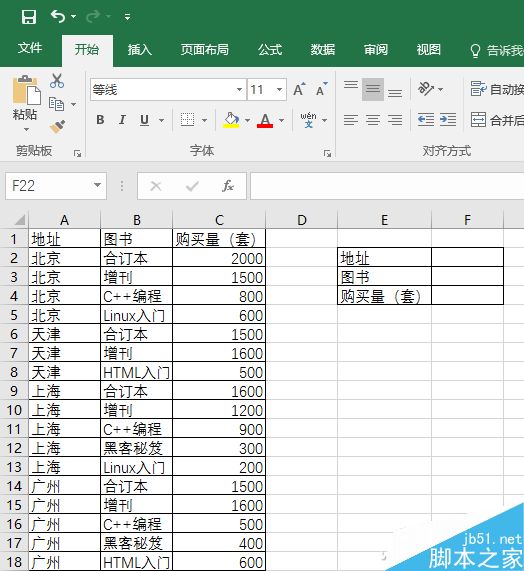Click the Orientation text angle icon

pyautogui.click(x=426, y=88)
